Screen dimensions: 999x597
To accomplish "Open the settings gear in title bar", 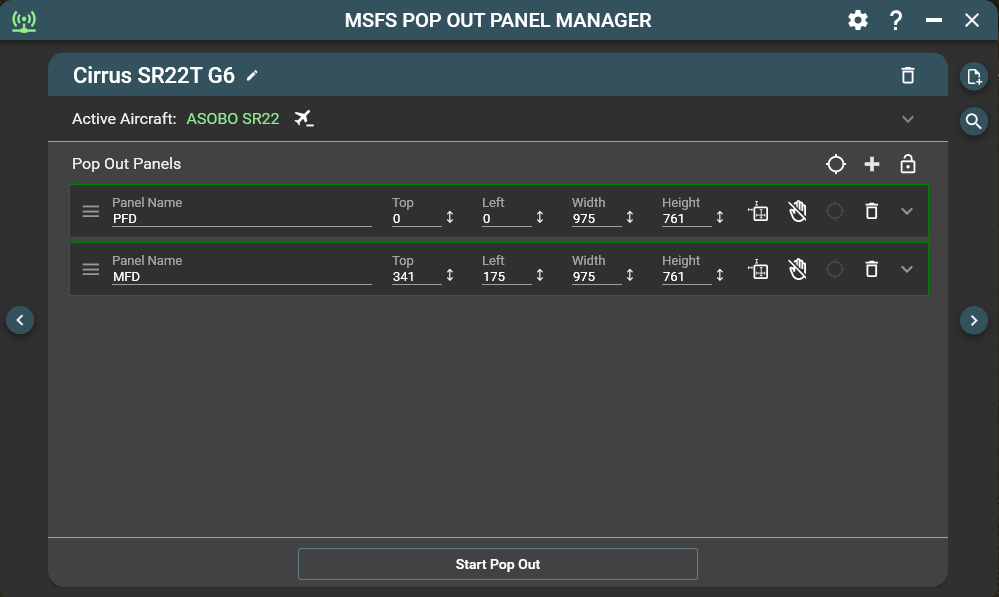I will 857,20.
